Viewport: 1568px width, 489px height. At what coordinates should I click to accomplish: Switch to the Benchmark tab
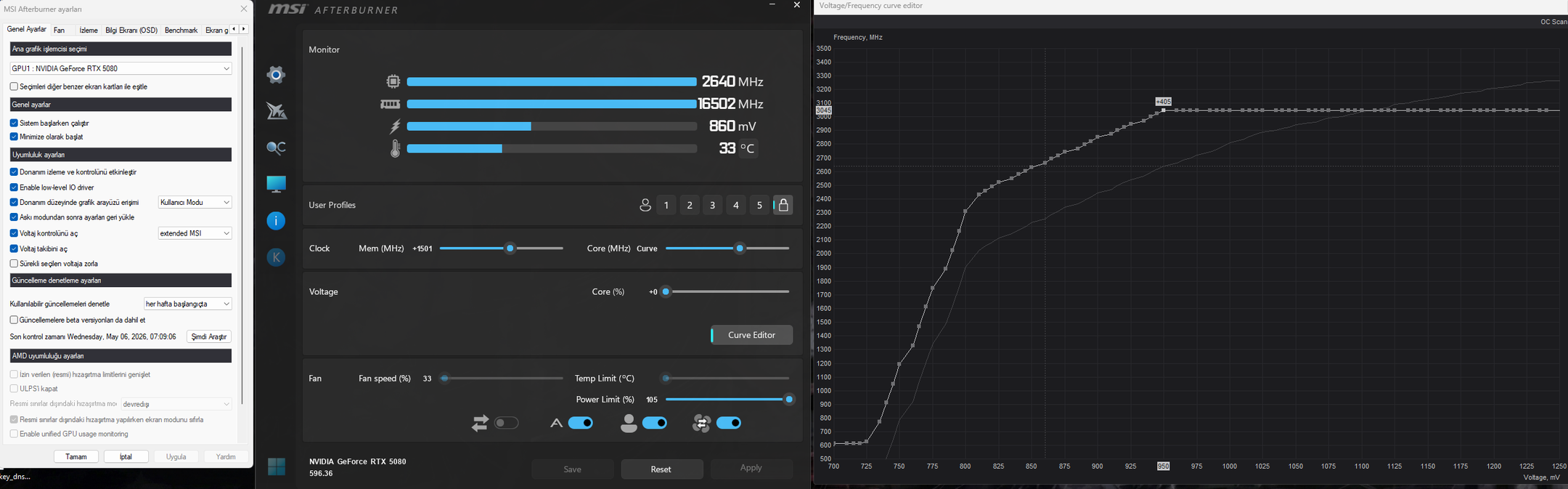[x=181, y=30]
